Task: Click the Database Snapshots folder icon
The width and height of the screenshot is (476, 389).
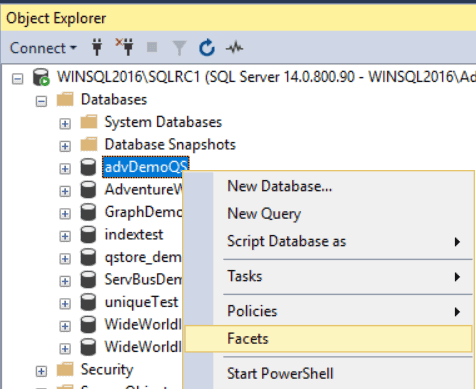Action: (x=89, y=144)
